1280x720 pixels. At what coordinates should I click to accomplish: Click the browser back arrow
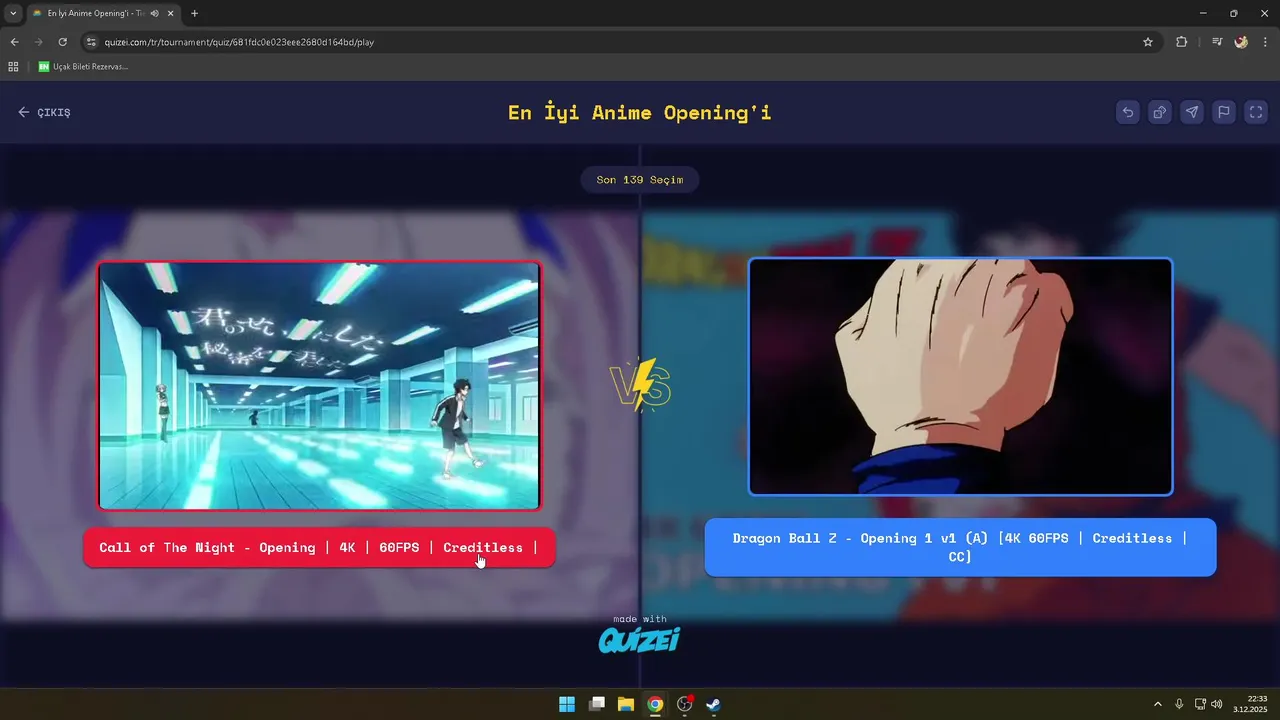14,42
